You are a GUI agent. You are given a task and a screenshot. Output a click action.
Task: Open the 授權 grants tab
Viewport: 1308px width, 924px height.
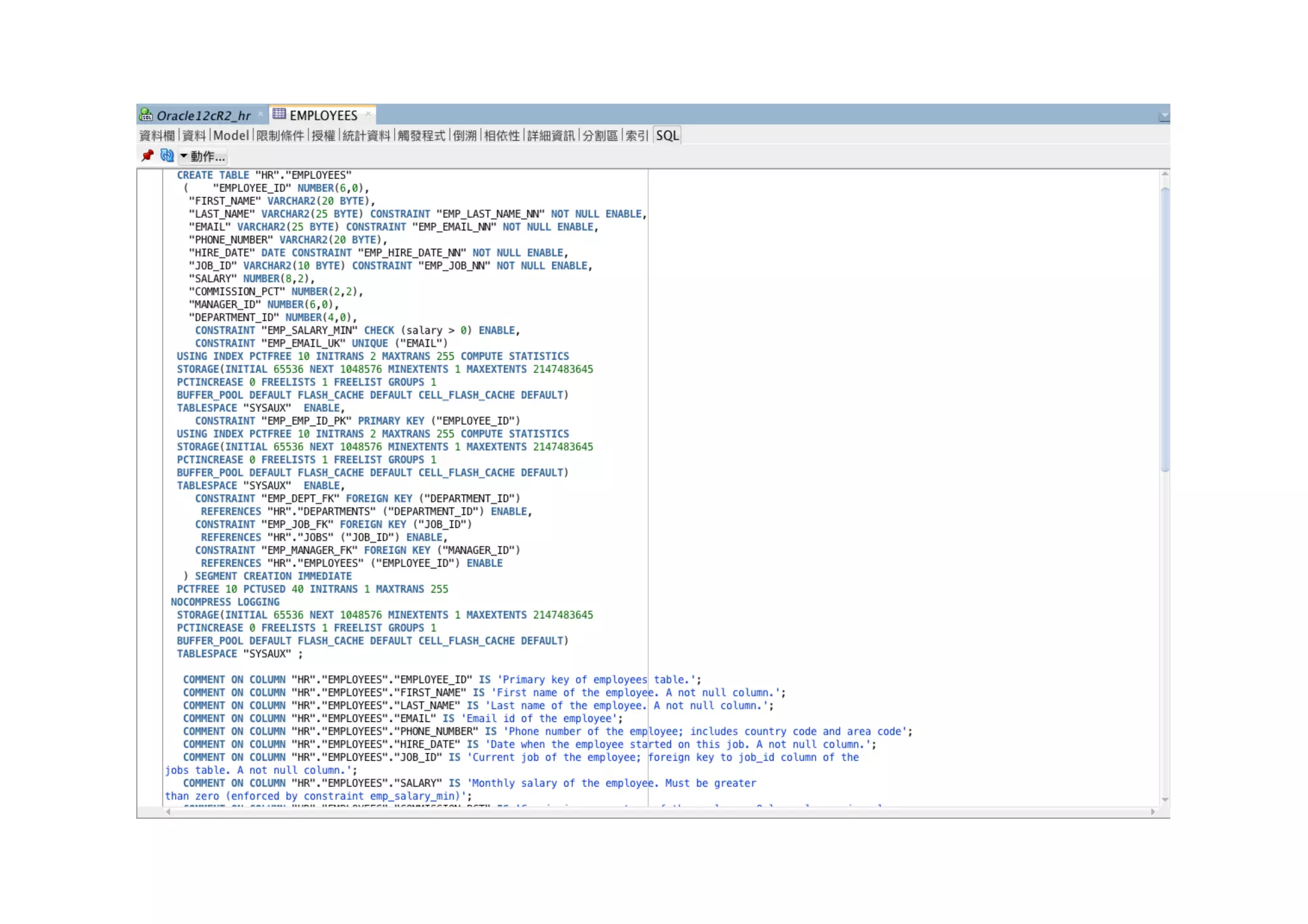click(x=323, y=135)
